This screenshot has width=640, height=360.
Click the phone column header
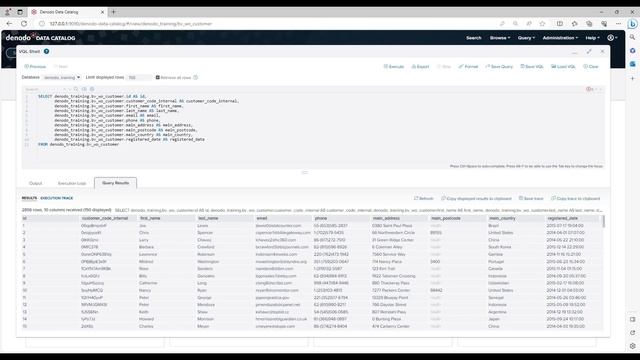341,218
